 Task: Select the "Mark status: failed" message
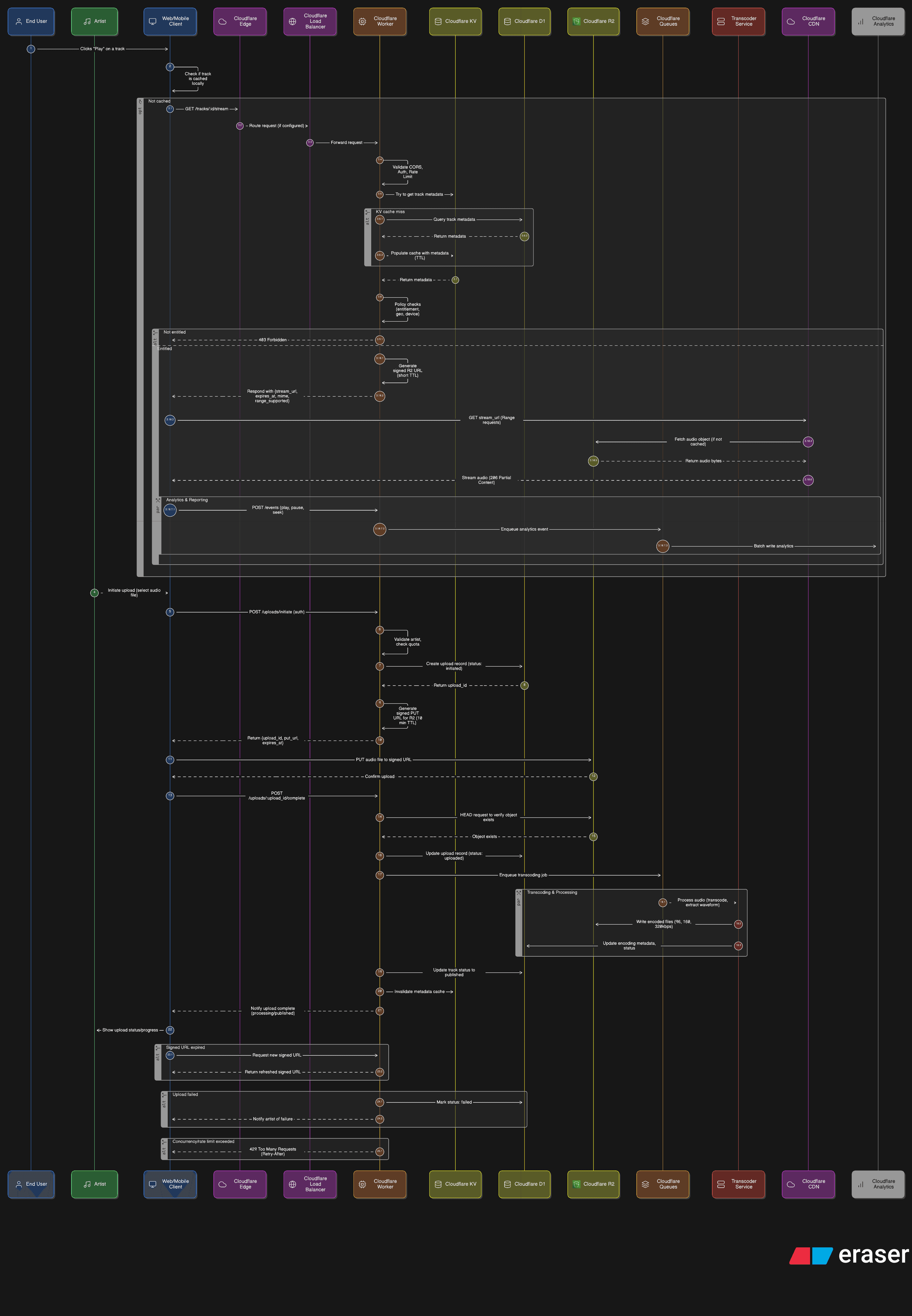point(454,1102)
